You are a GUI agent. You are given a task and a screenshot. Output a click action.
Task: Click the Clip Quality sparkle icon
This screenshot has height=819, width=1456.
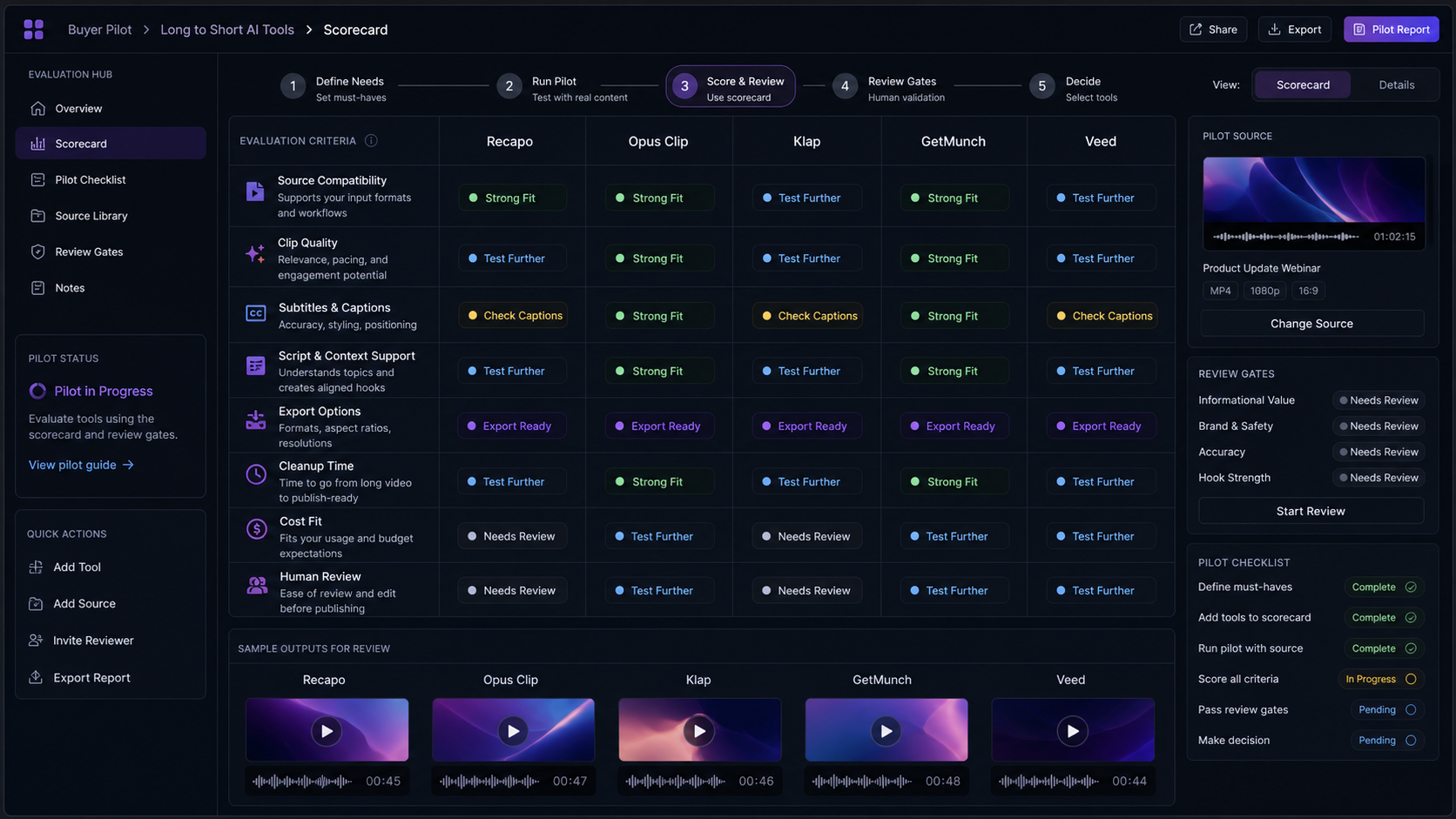(x=254, y=253)
